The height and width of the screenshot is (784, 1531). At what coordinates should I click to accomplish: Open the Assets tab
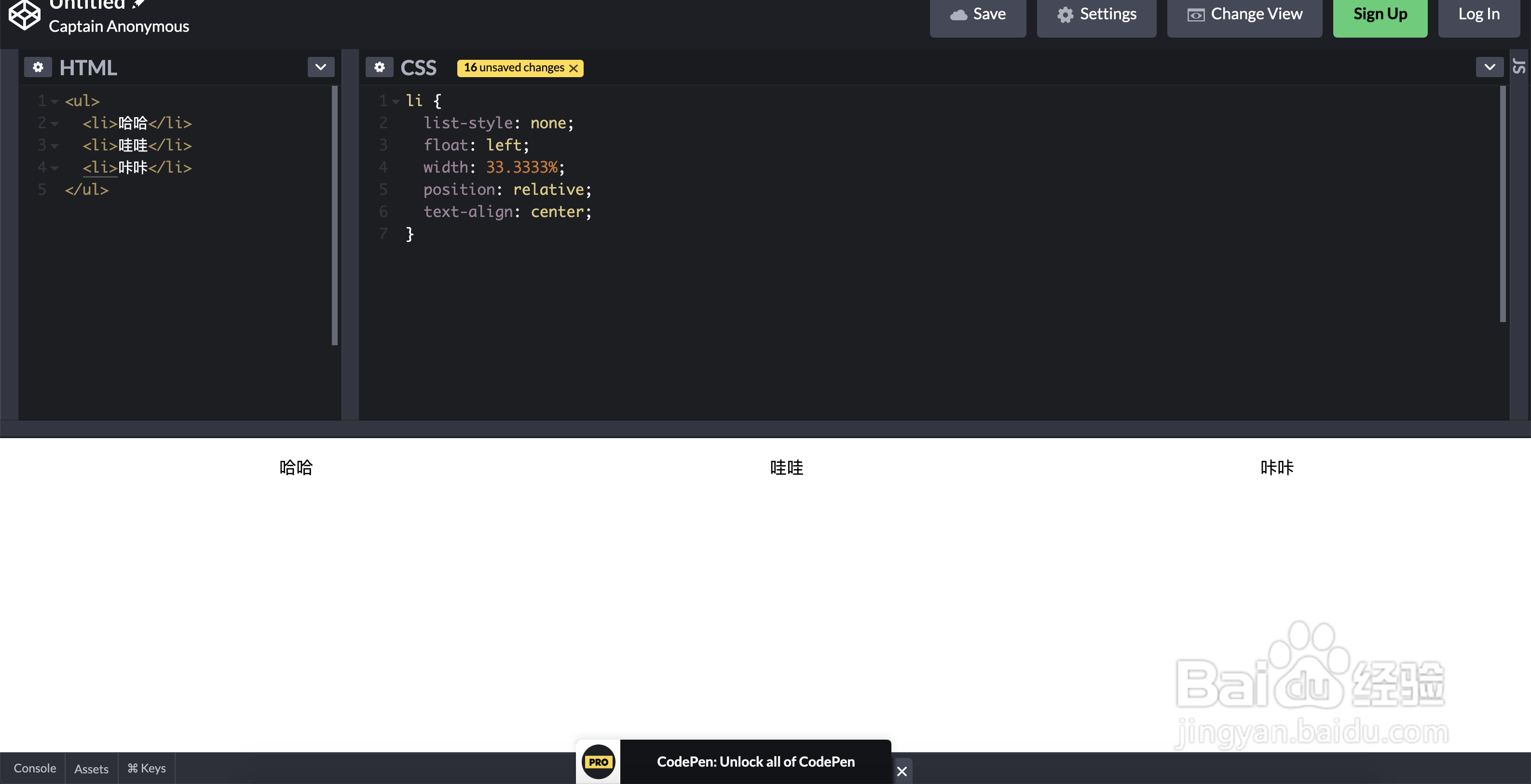tap(91, 769)
